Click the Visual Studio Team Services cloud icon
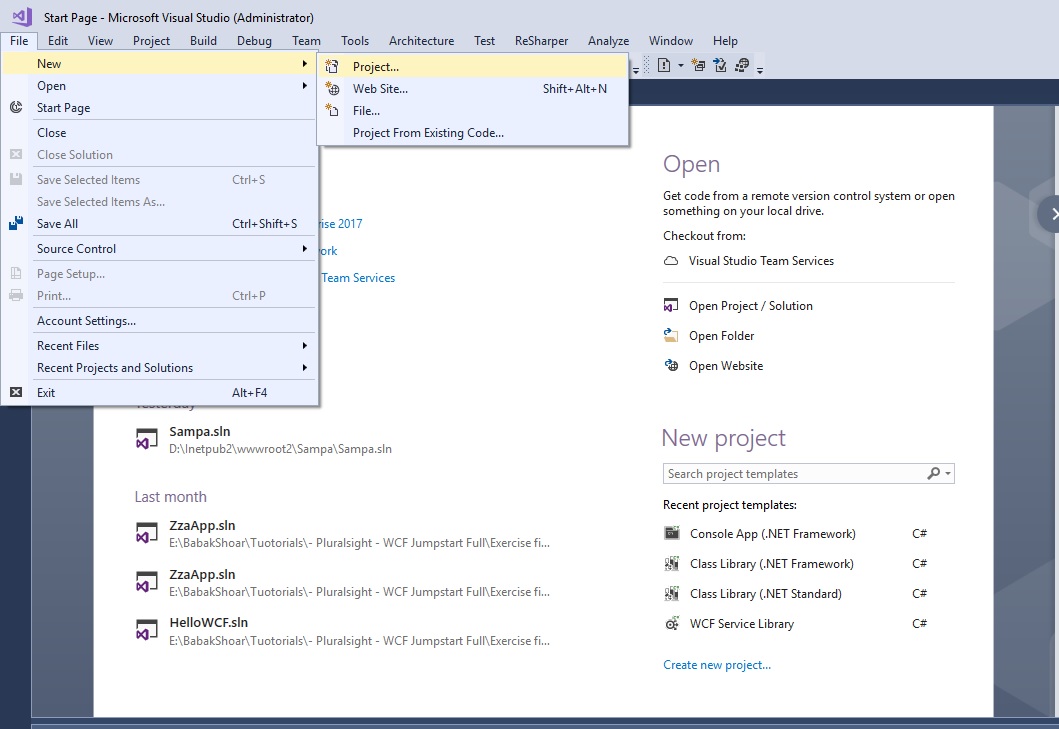The image size is (1059, 729). point(672,261)
